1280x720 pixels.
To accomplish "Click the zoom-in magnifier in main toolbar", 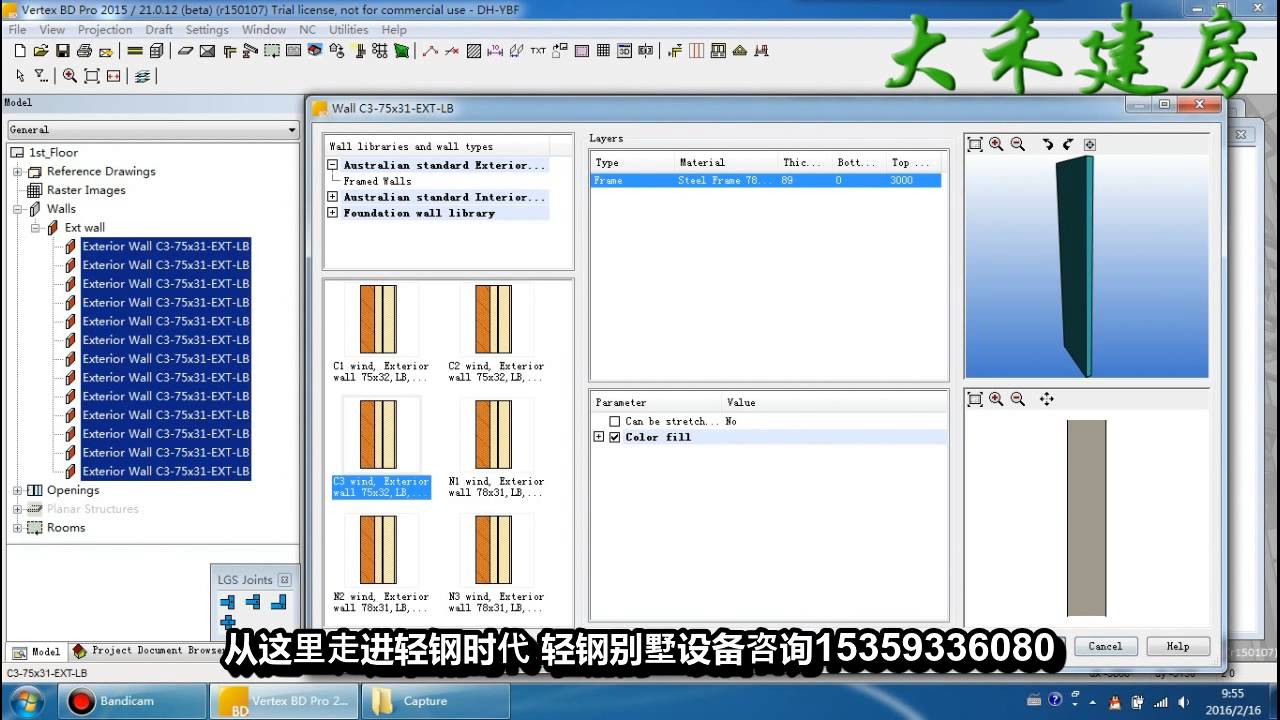I will point(69,75).
